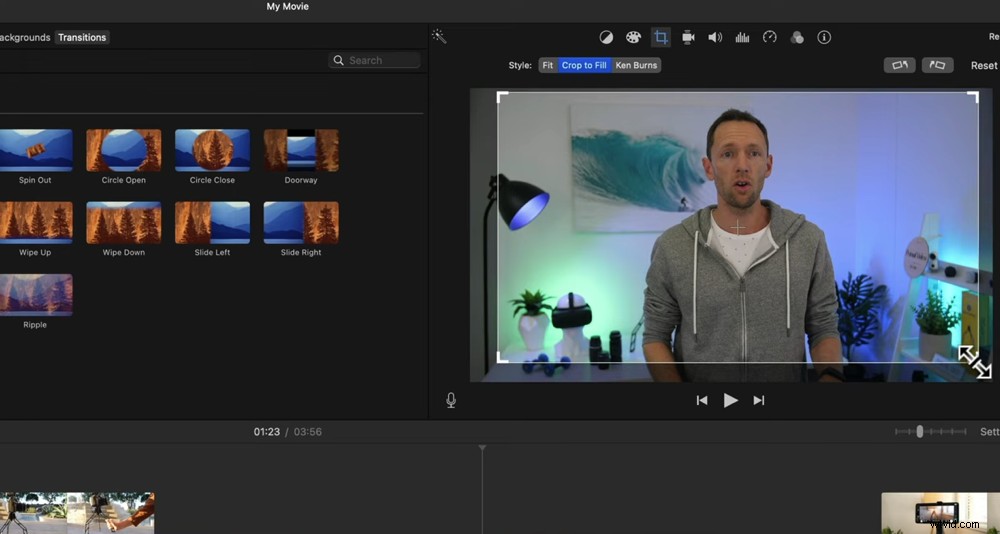Select the Wipe Down transition
This screenshot has width=1000, height=534.
(124, 223)
